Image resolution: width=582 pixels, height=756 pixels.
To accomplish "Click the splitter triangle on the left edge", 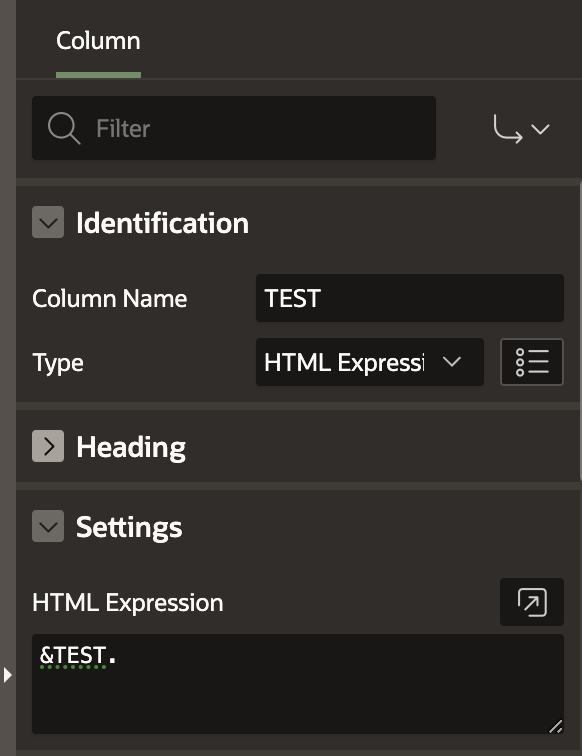I will 7,675.
